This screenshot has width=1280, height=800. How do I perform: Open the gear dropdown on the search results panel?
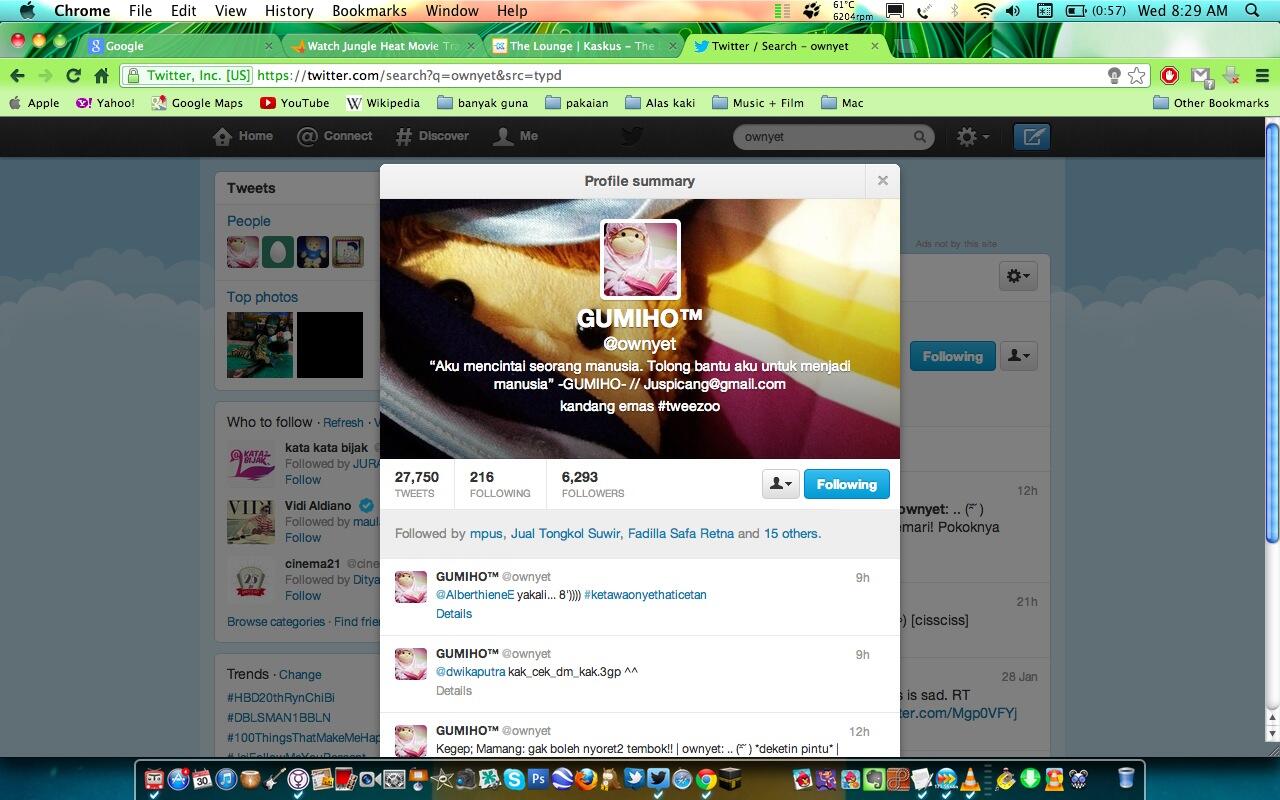click(x=1019, y=276)
